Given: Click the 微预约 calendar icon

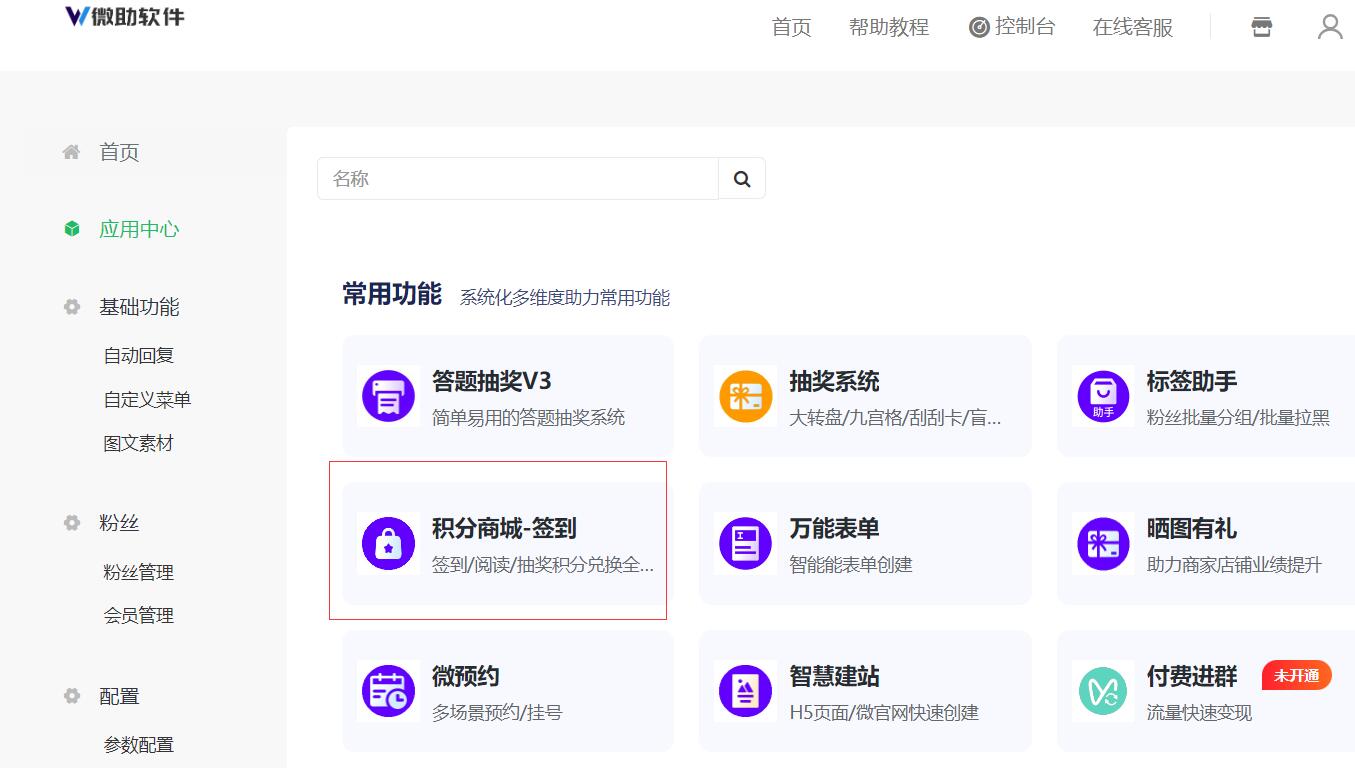Looking at the screenshot, I should [x=388, y=691].
